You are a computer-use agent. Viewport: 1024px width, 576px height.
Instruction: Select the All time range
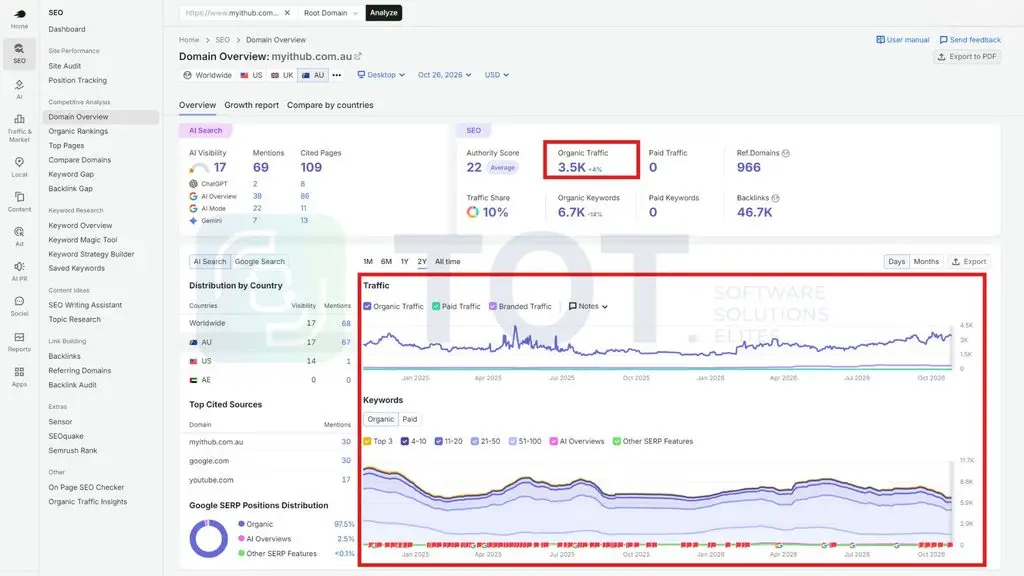click(x=447, y=261)
